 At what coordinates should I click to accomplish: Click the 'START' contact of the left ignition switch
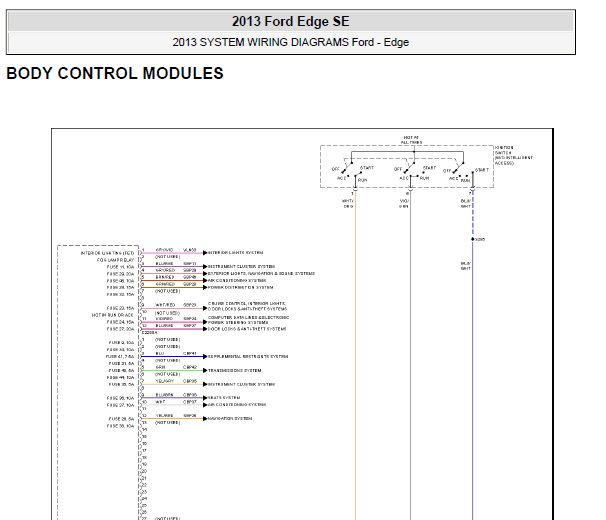367,168
